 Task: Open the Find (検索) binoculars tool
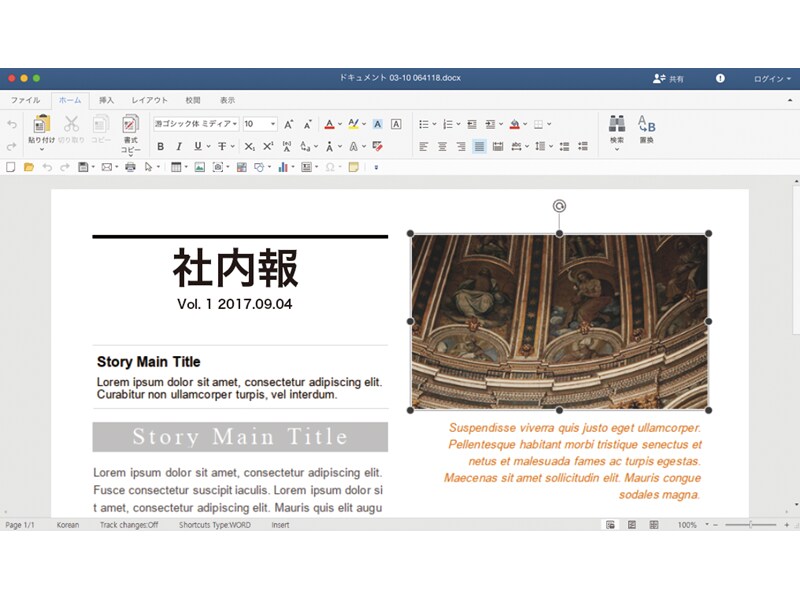point(617,124)
